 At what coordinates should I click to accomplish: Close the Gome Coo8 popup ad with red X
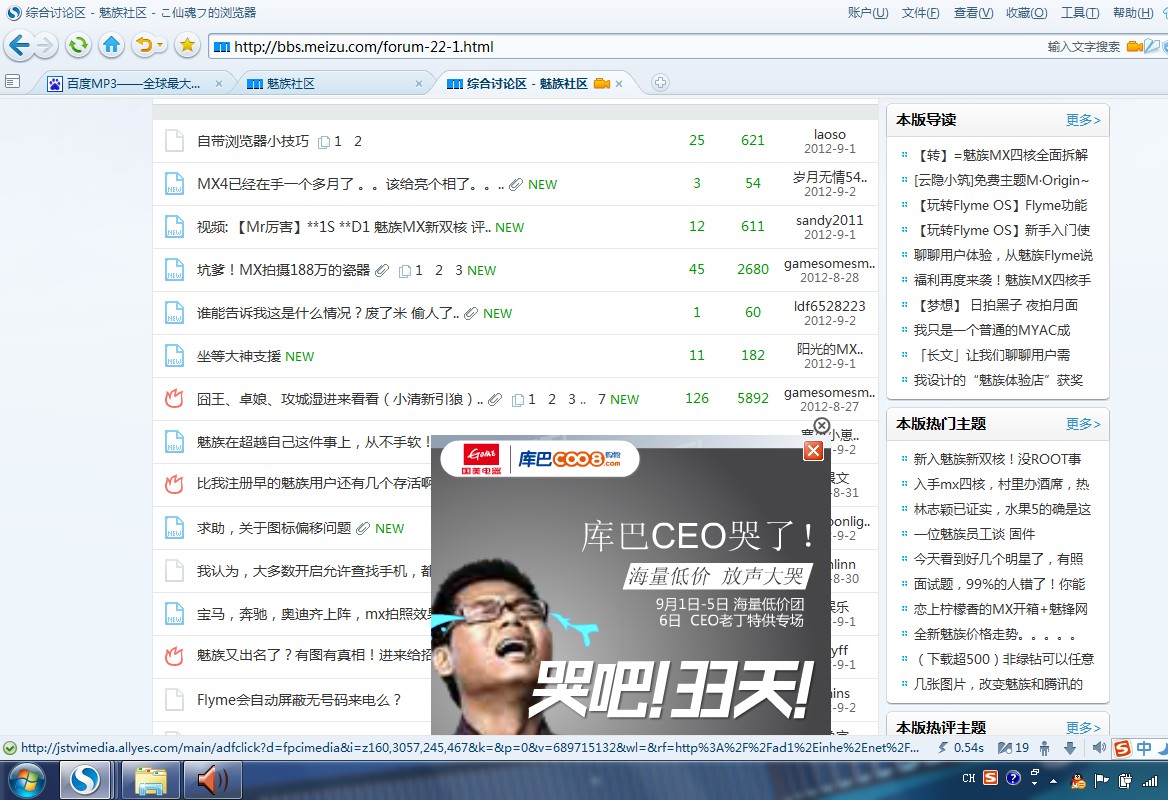(x=813, y=451)
